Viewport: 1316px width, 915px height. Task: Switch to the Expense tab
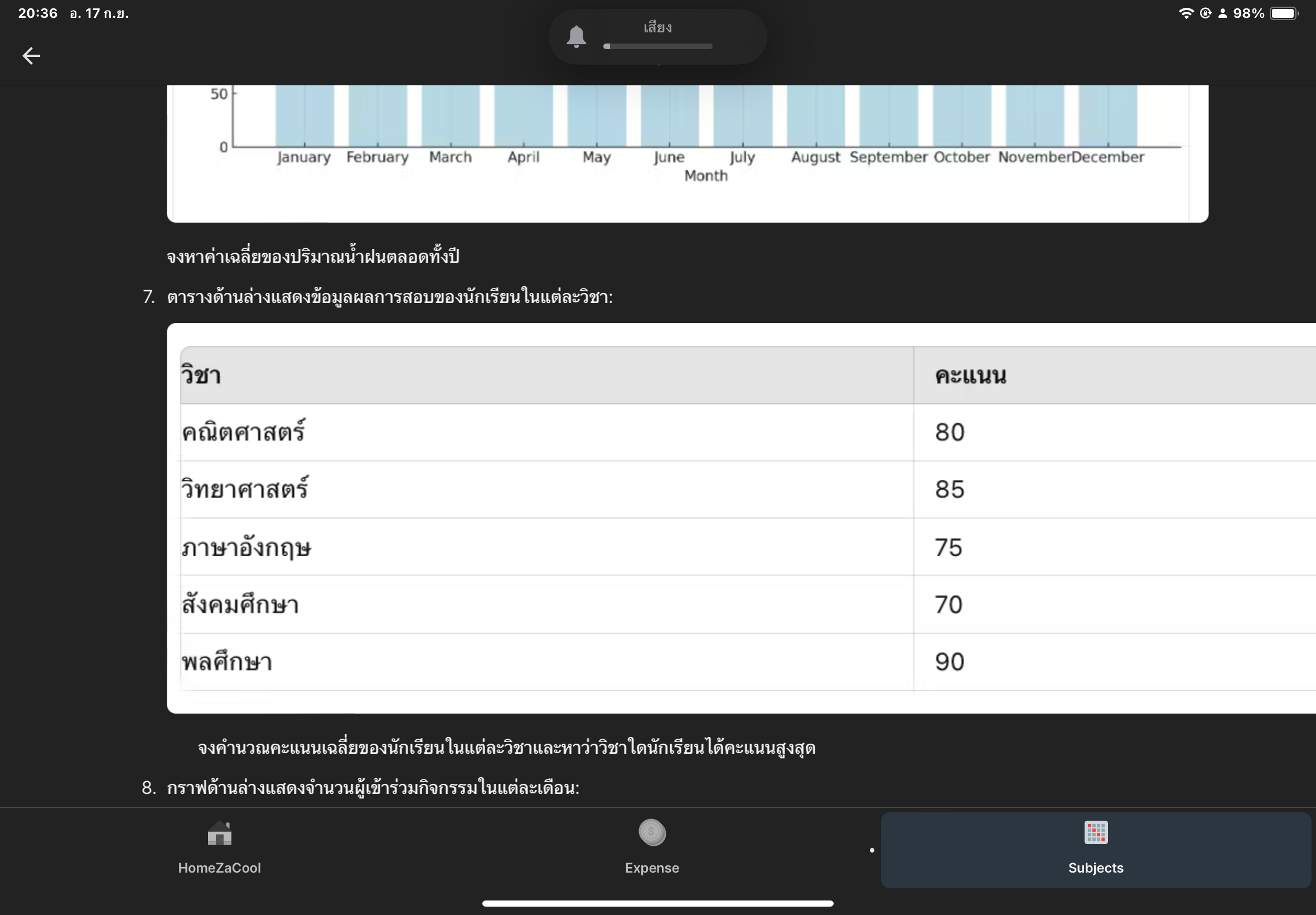652,867
